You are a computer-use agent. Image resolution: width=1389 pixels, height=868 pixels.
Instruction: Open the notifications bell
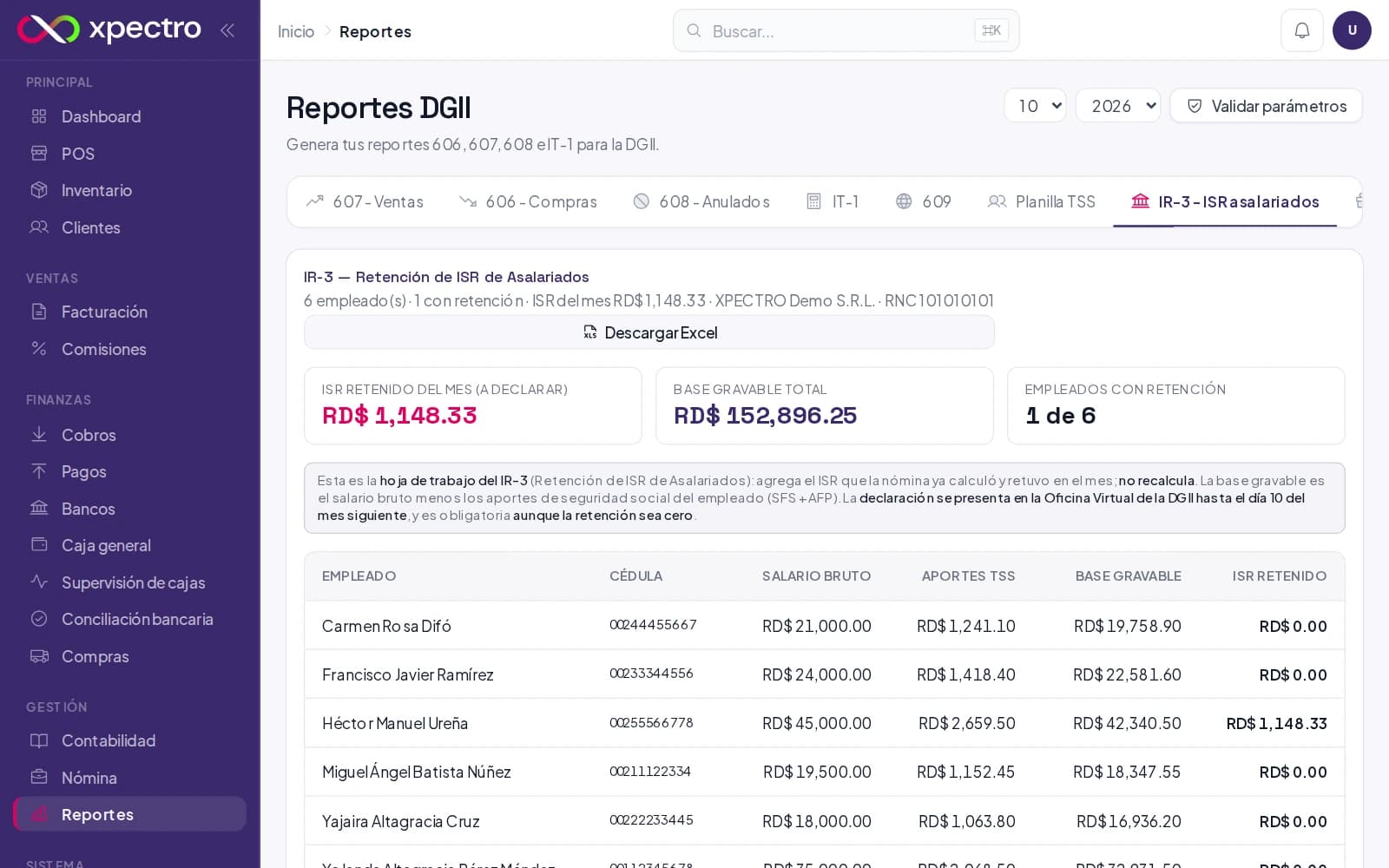pyautogui.click(x=1301, y=30)
